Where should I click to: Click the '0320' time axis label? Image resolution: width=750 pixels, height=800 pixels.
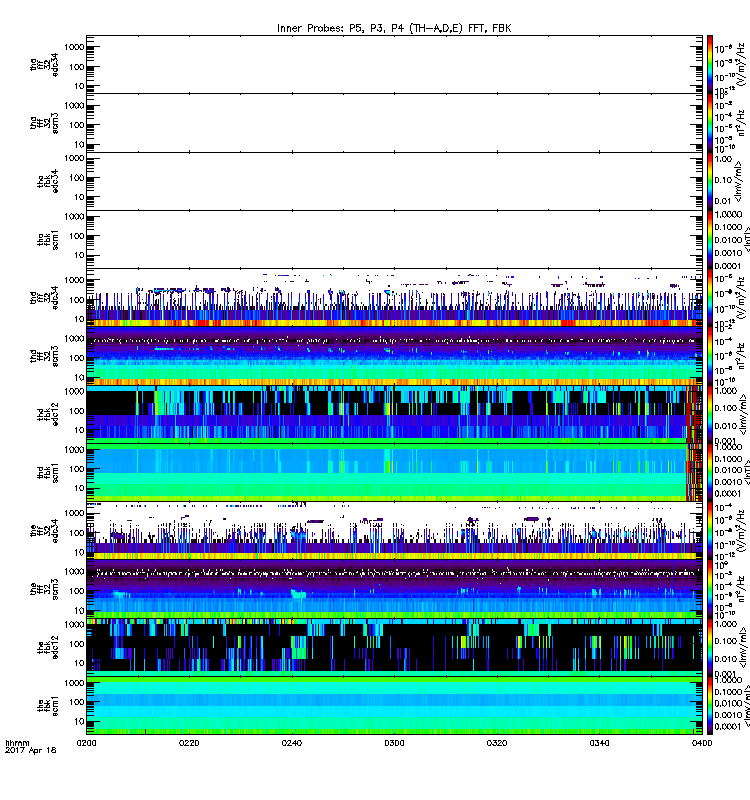click(x=497, y=743)
